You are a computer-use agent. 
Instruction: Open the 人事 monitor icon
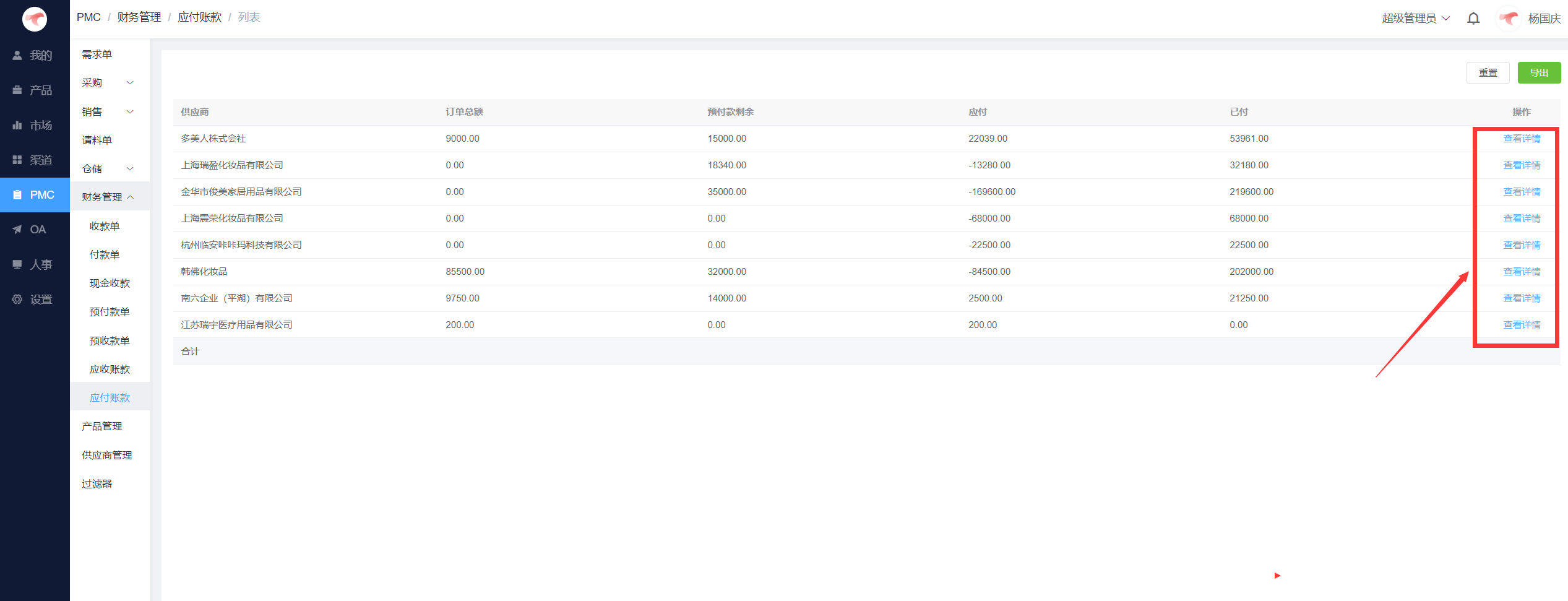coord(17,264)
